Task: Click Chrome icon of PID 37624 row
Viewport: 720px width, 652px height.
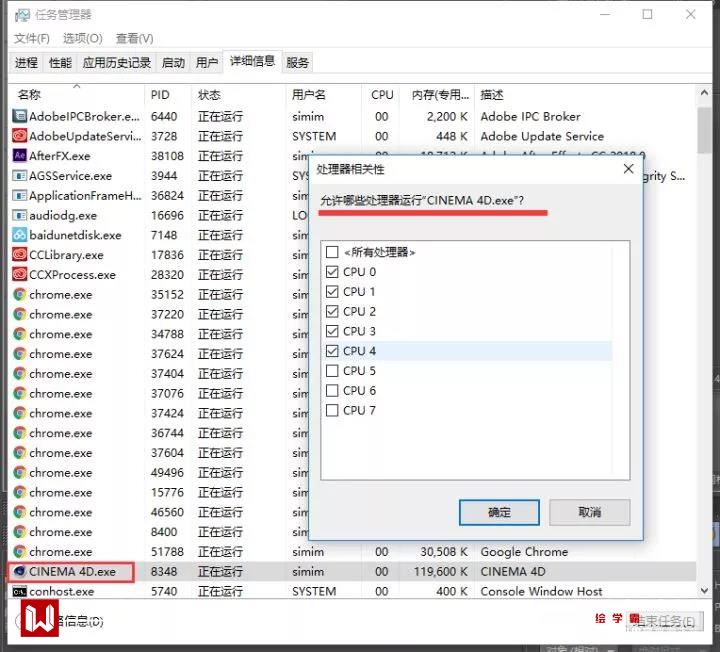Action: pos(19,354)
